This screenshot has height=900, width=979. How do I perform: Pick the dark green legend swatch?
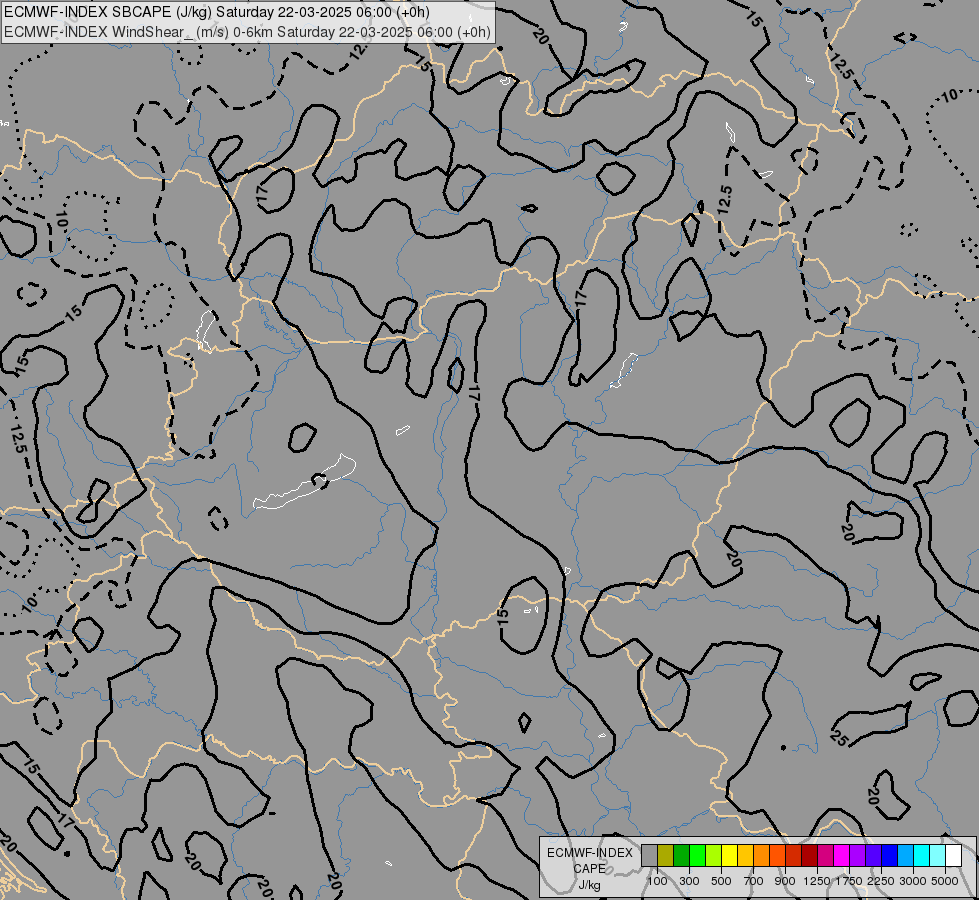click(681, 856)
